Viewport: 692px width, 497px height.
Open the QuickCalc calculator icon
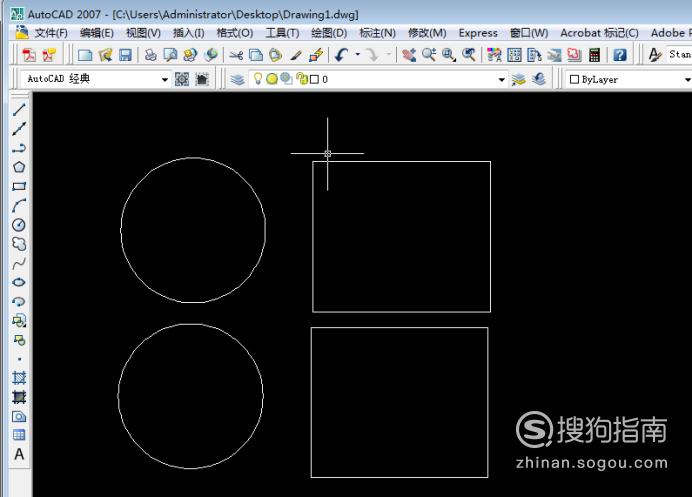click(x=594, y=55)
